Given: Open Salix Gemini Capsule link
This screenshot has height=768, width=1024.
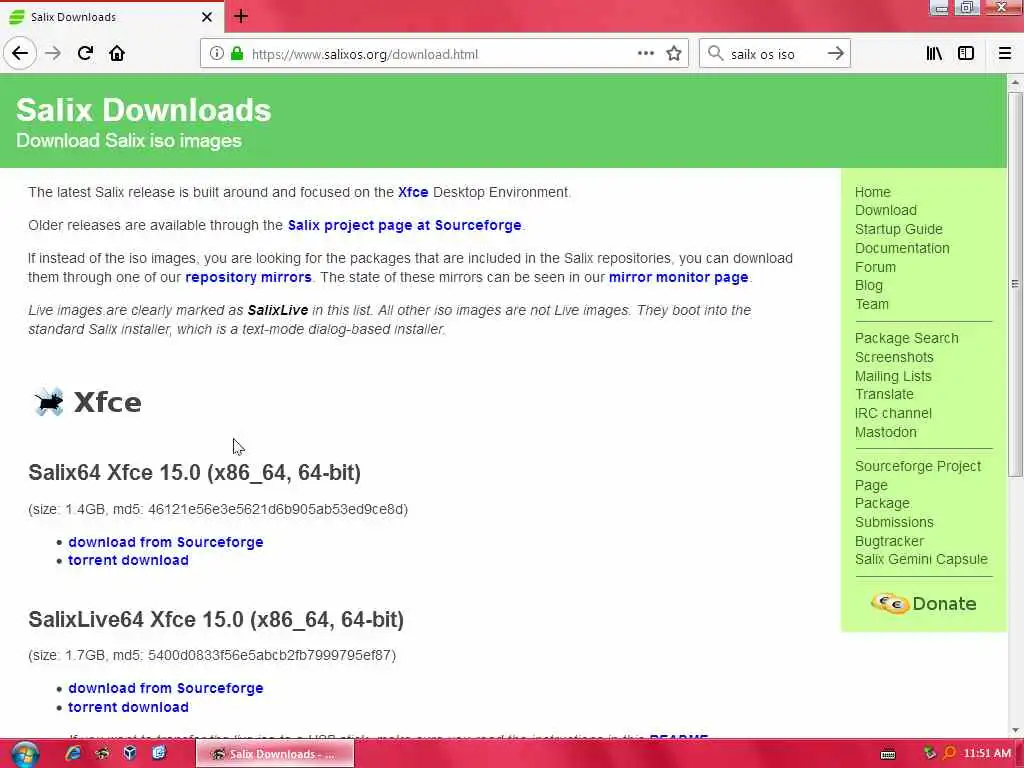Looking at the screenshot, I should point(921,560).
